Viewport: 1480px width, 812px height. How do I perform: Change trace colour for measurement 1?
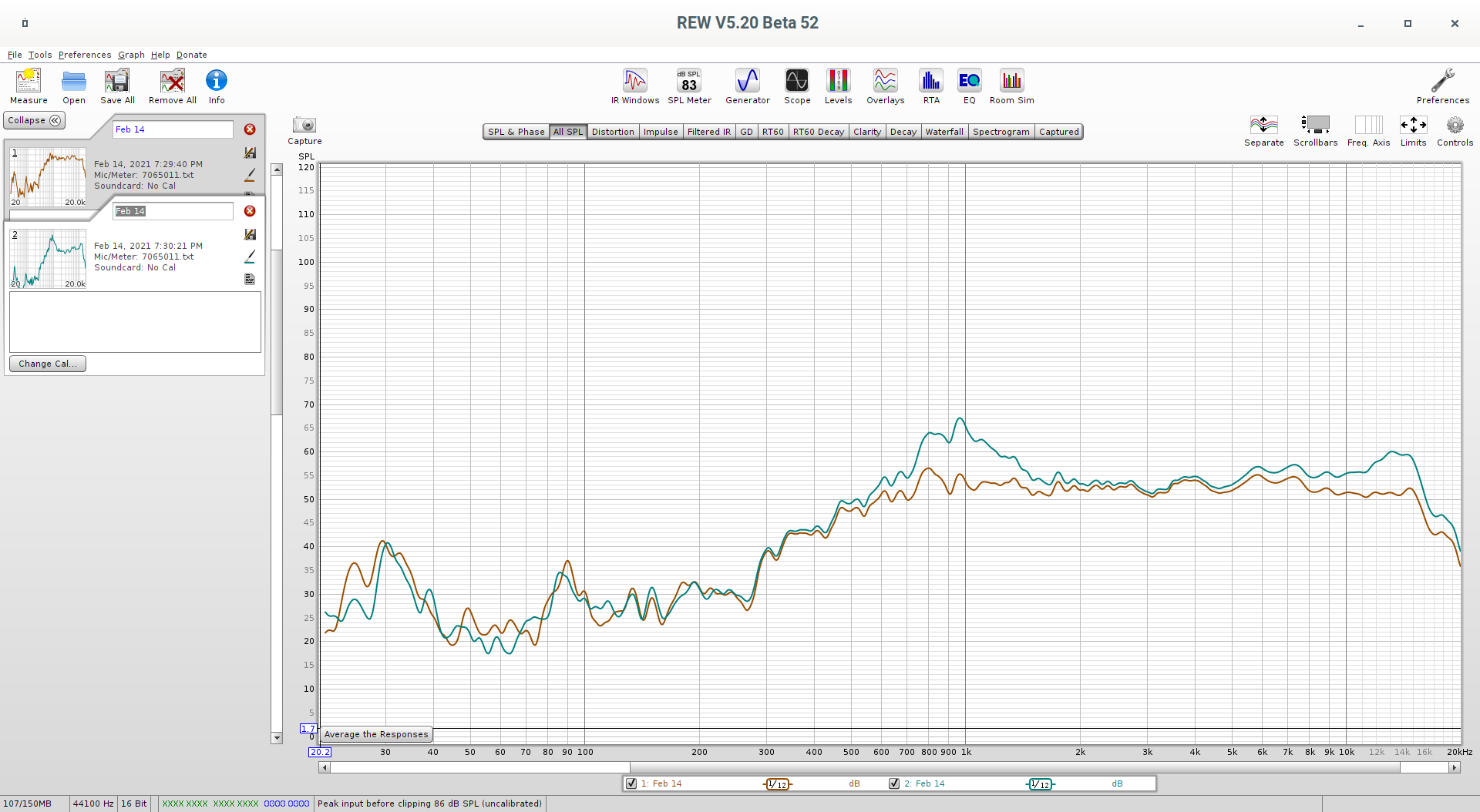tap(250, 176)
